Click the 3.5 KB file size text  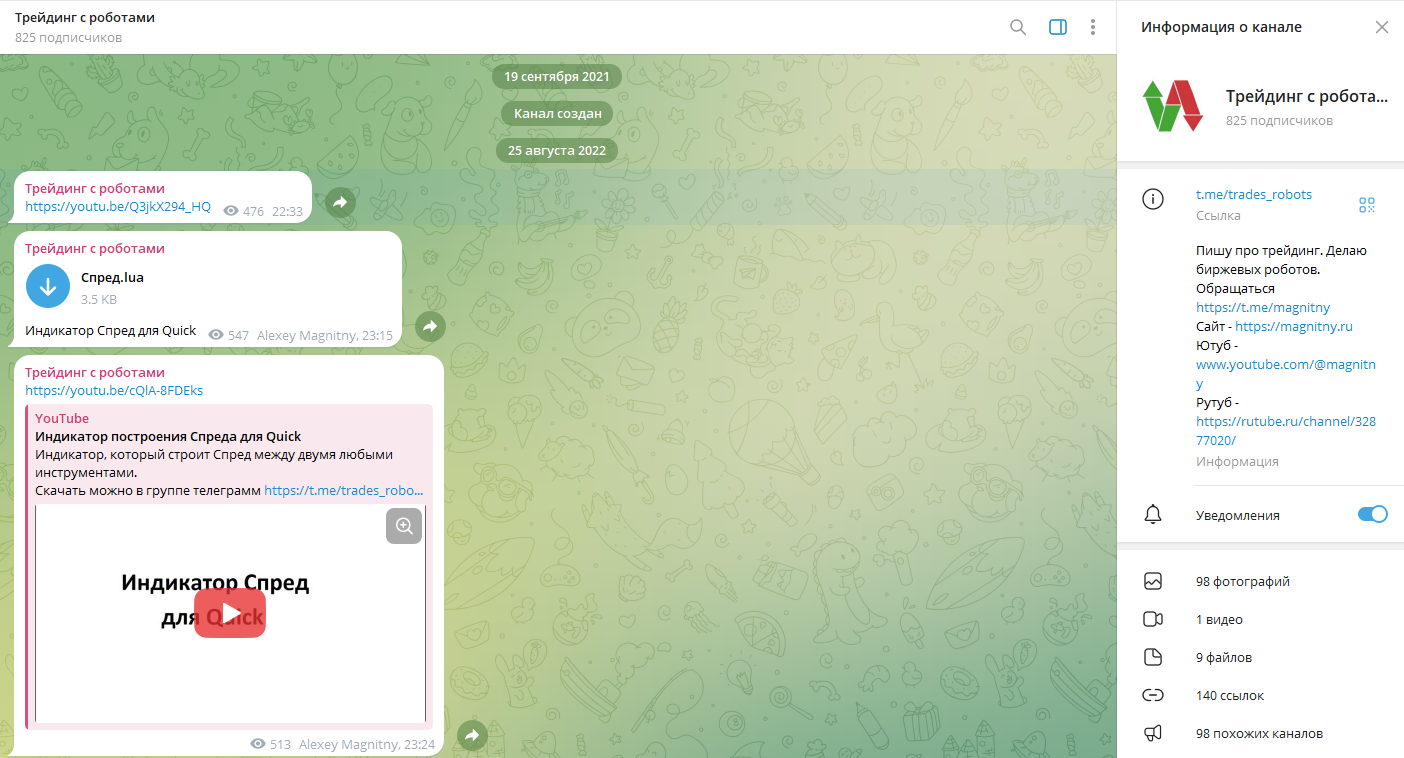coord(99,299)
